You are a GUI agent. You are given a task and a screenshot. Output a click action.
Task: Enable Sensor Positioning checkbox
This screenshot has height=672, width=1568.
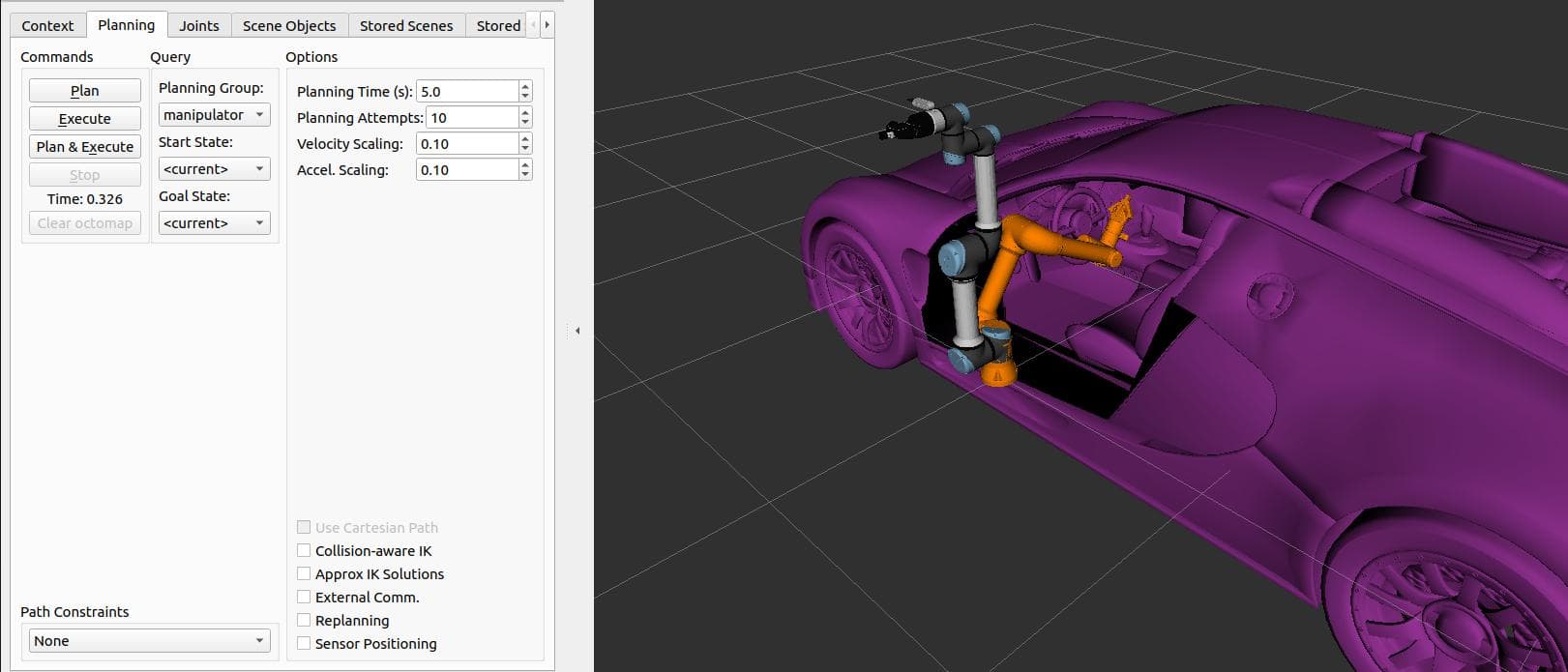pyautogui.click(x=304, y=644)
